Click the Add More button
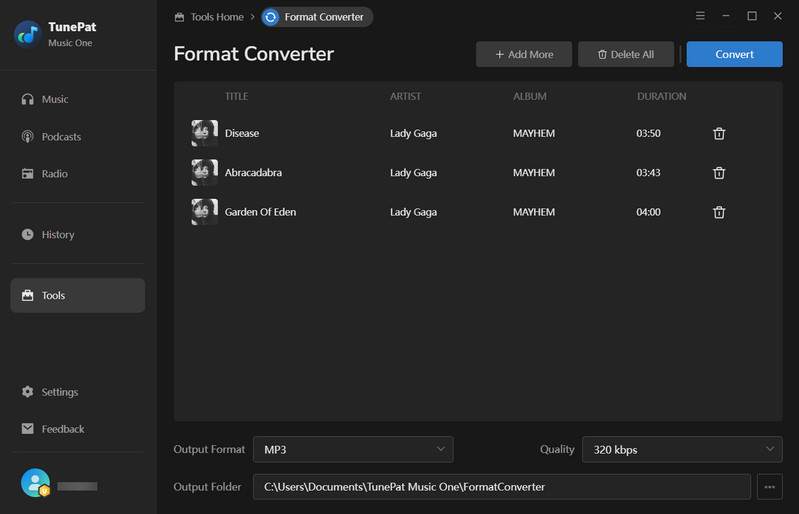Screen dimensions: 799x514 [x=524, y=55]
